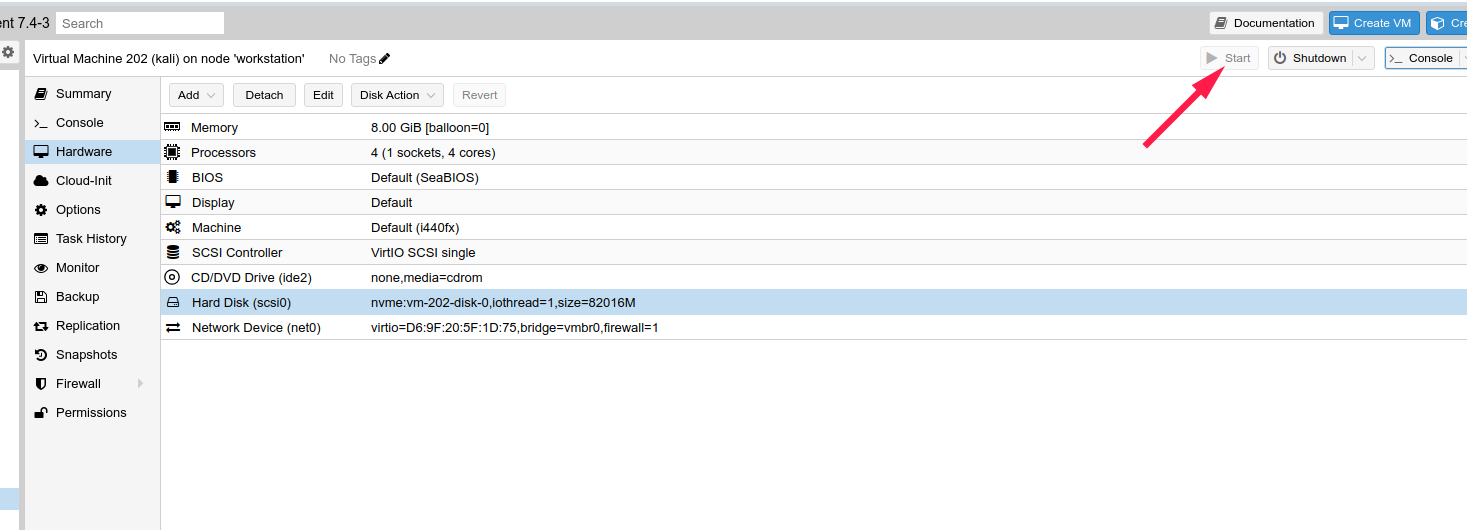Viewport: 1467px width, 530px height.
Task: Click into the Search field
Action: coord(140,23)
